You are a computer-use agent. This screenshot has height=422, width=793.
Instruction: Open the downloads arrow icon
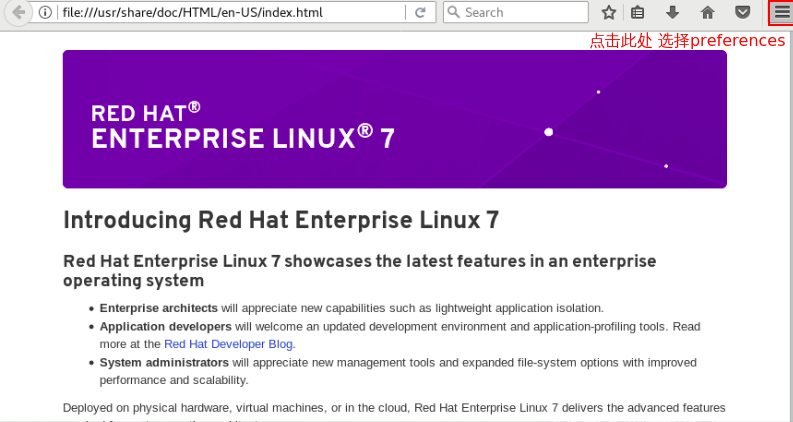(x=672, y=13)
